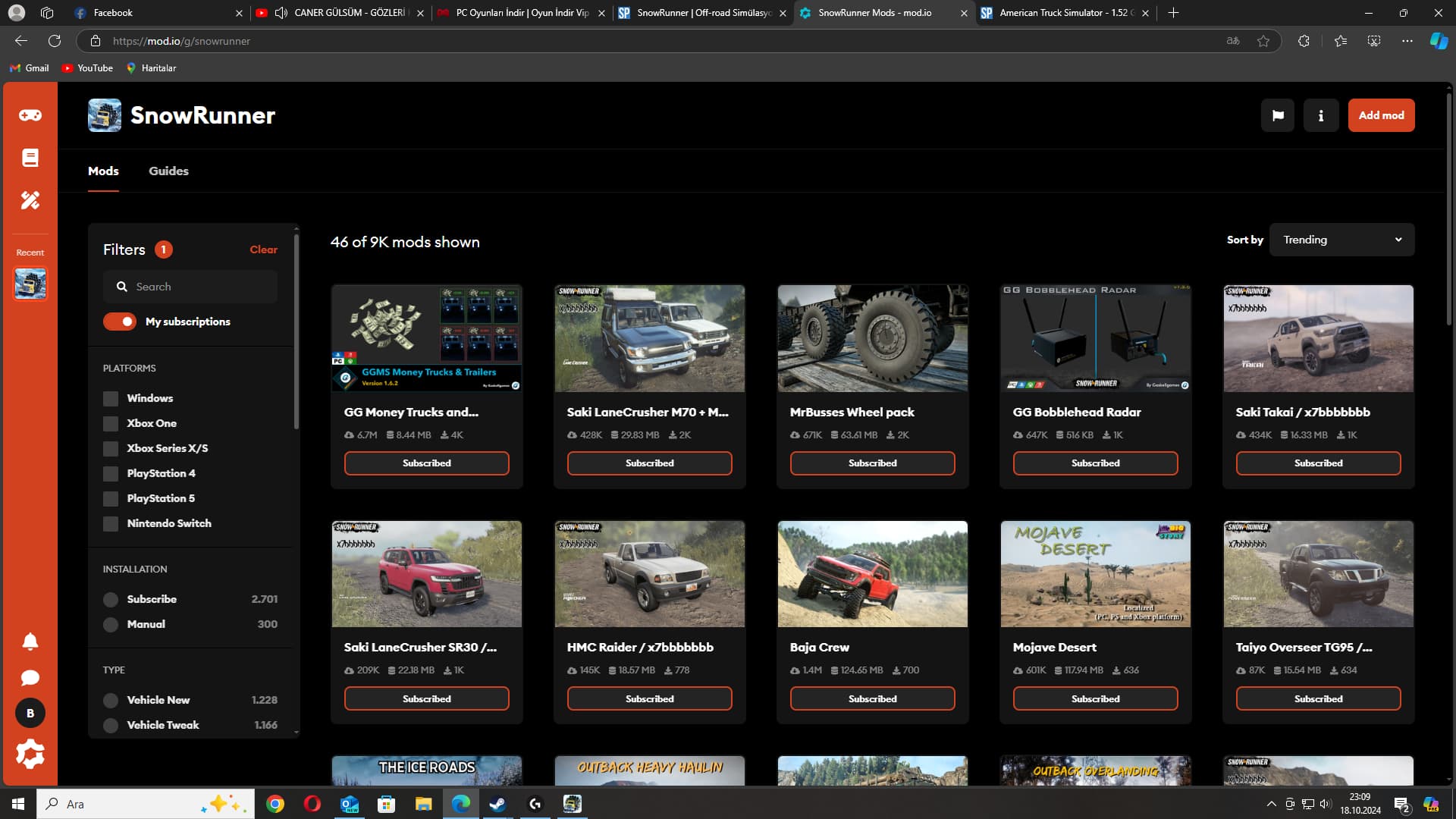Select the Vehicle Tweak type filter

(111, 725)
